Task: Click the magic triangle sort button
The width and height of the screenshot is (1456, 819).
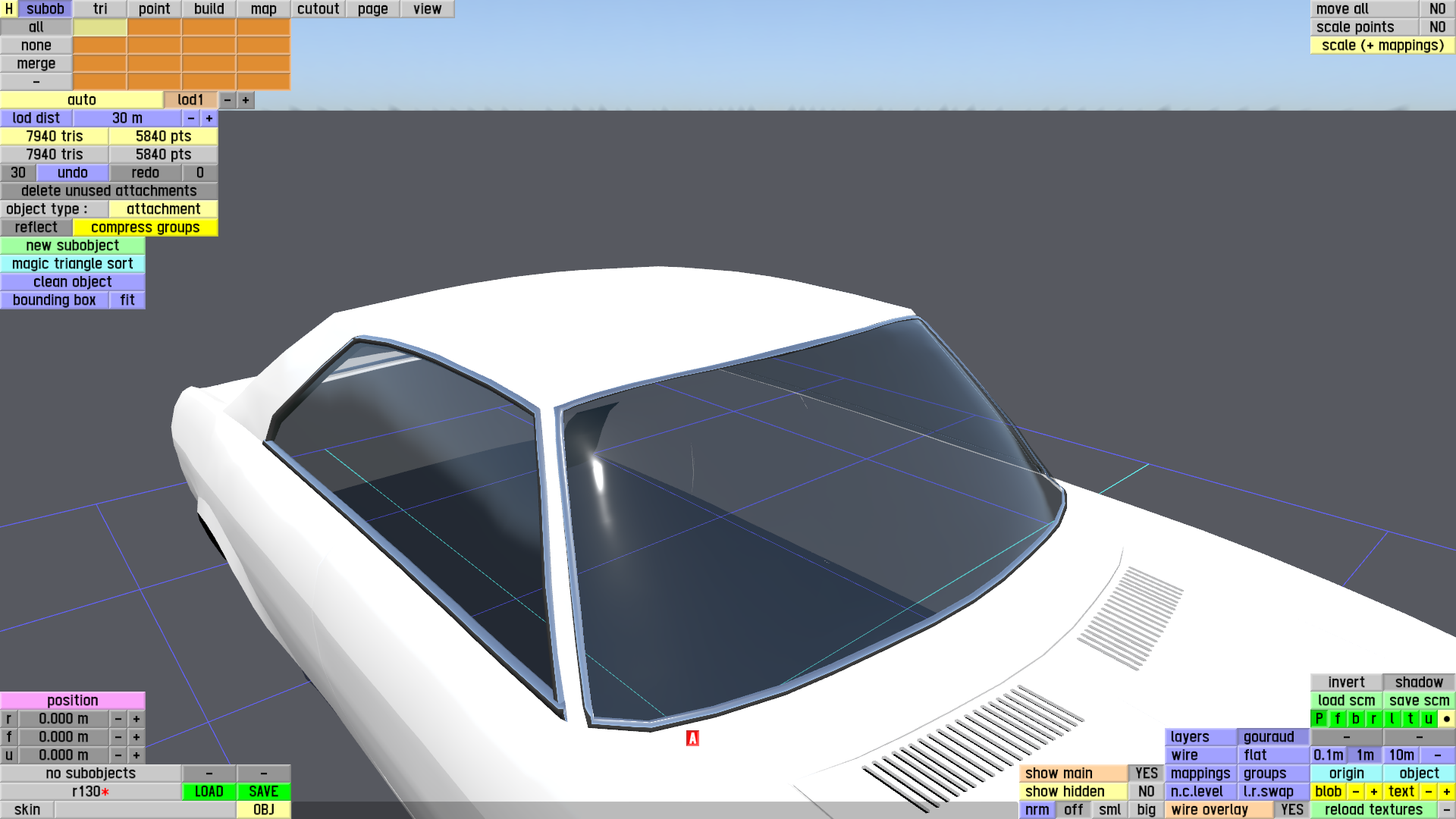Action: point(72,263)
